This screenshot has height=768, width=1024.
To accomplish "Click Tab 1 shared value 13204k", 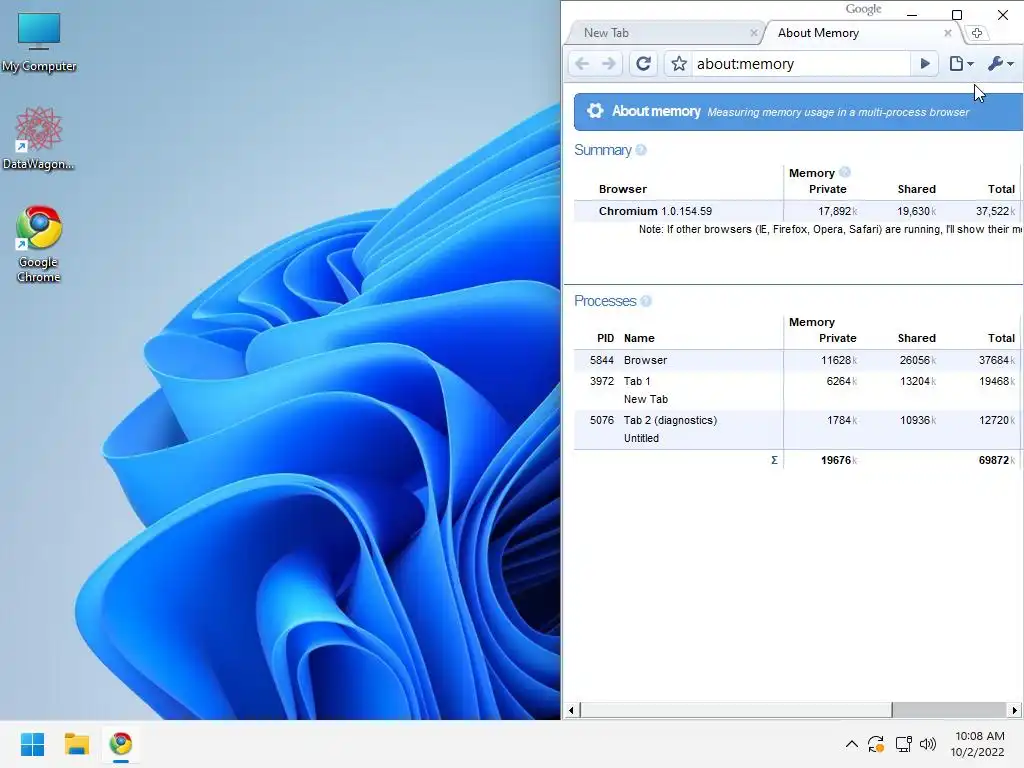I will (918, 381).
